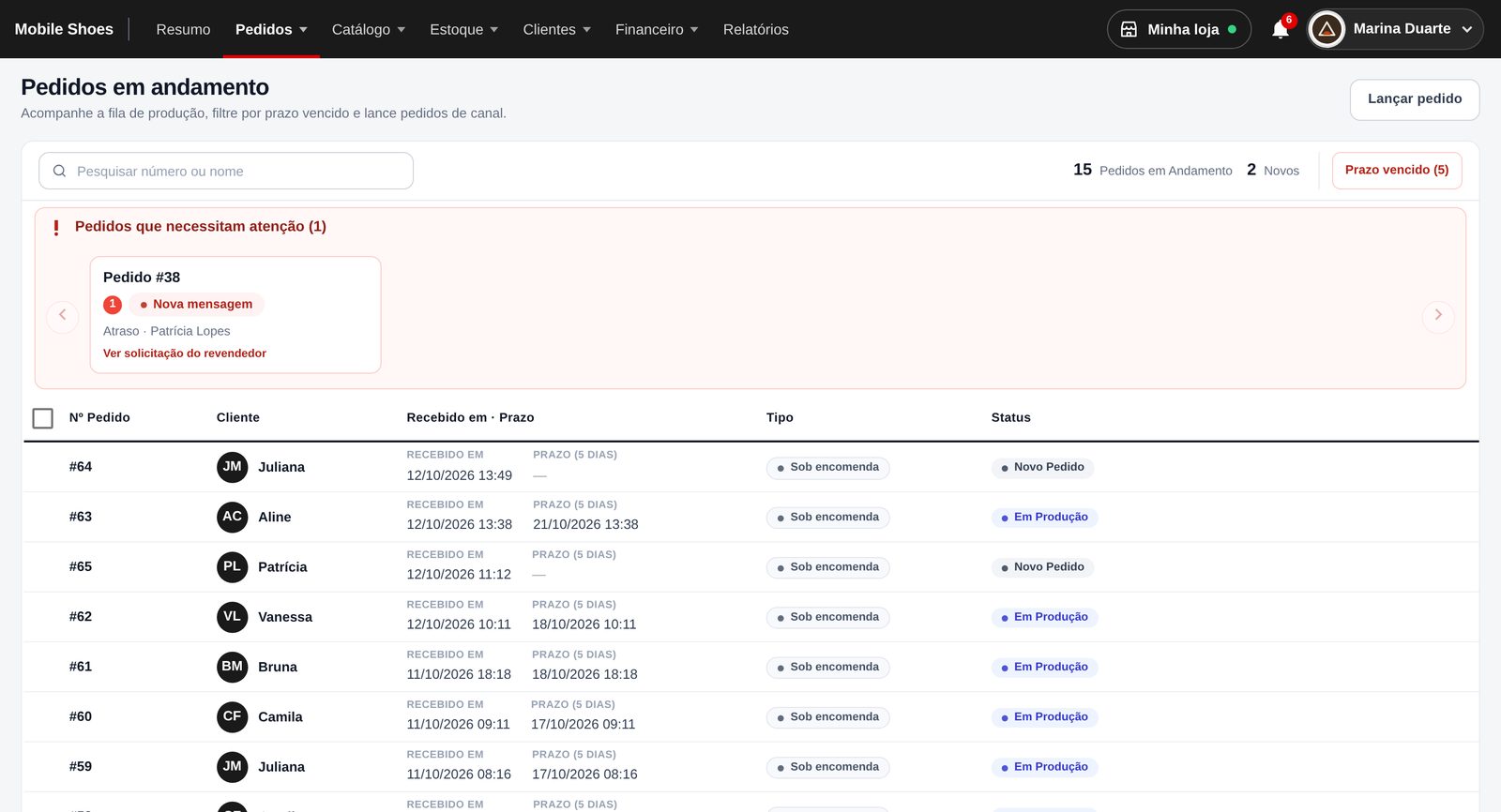Image resolution: width=1501 pixels, height=812 pixels.
Task: Click the PL avatar for Patrícia
Action: tap(233, 566)
